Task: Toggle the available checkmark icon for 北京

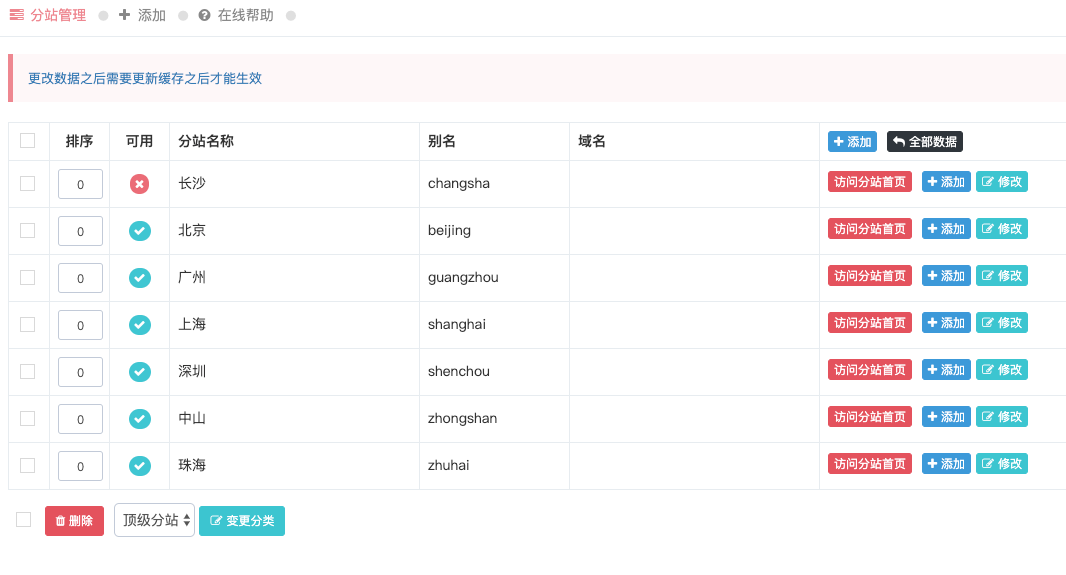Action: (140, 231)
